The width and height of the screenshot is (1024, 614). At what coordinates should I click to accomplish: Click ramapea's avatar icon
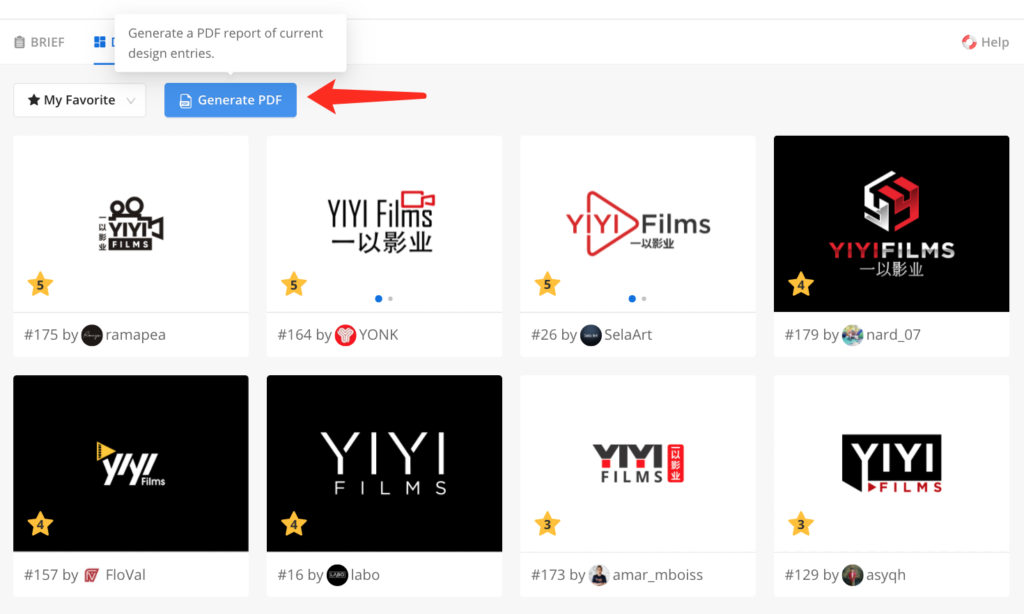pos(92,335)
